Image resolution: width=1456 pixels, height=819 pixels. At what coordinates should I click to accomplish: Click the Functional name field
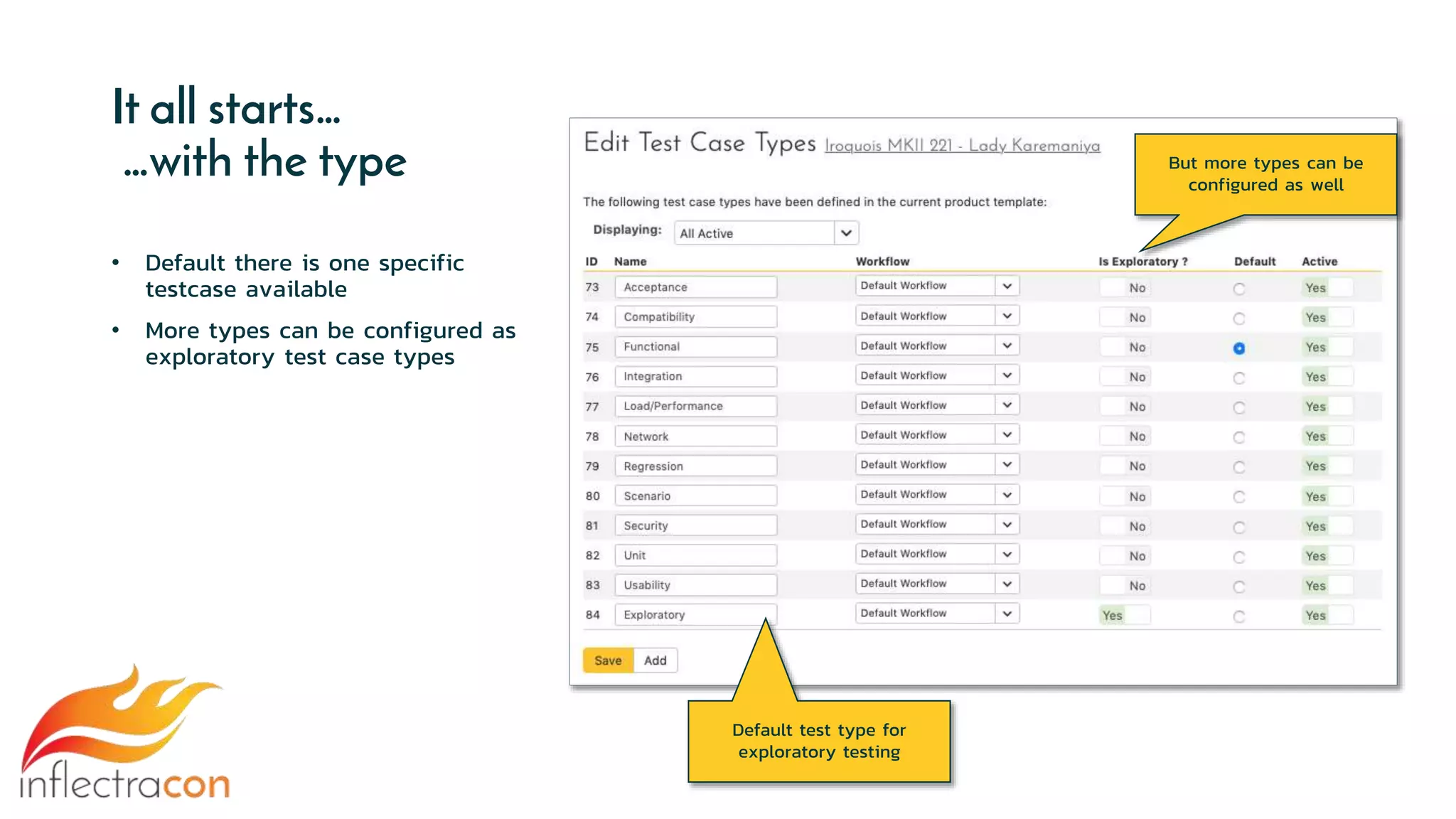tap(696, 347)
